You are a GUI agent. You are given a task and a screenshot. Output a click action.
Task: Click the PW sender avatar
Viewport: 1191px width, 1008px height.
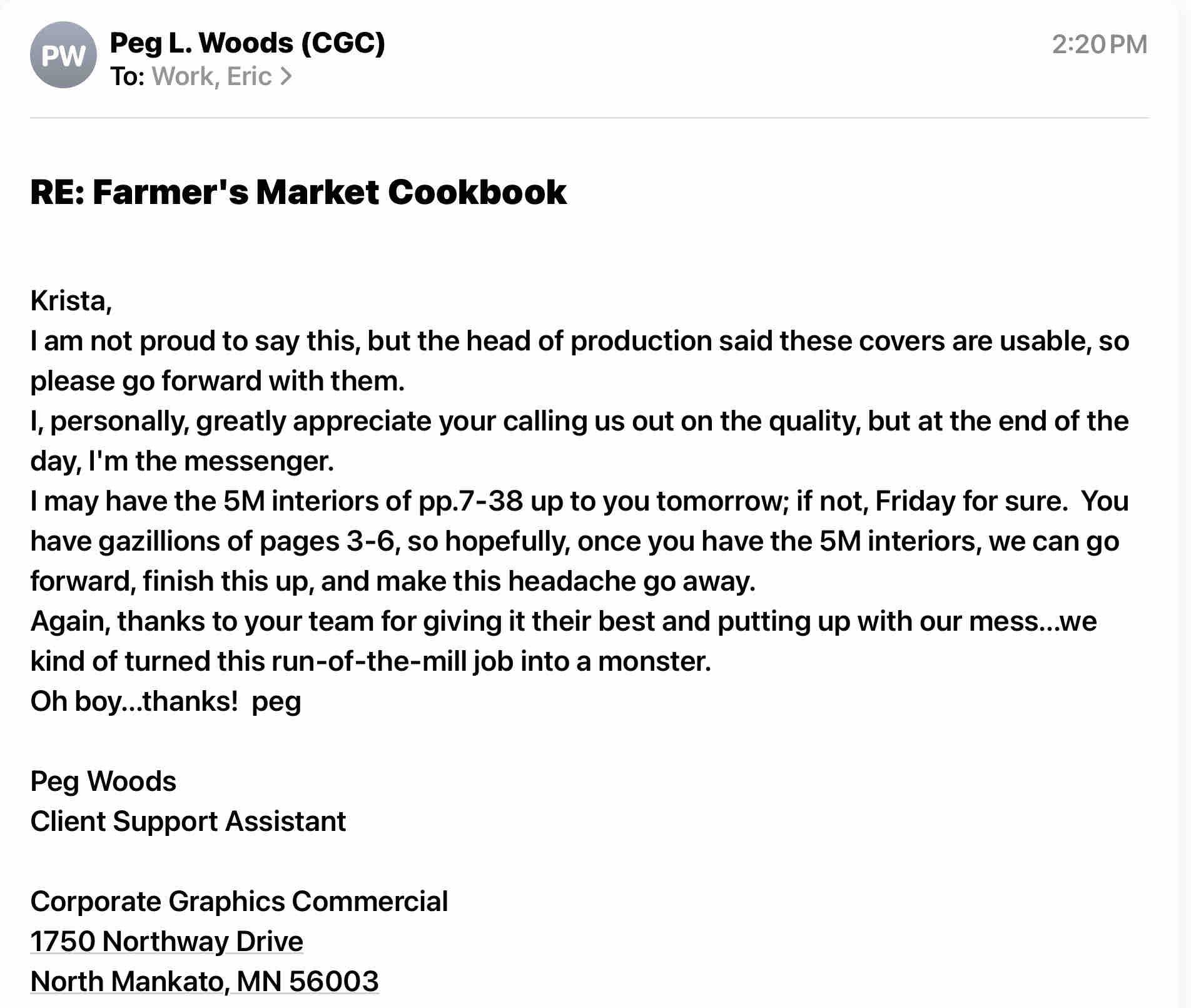pyautogui.click(x=63, y=55)
